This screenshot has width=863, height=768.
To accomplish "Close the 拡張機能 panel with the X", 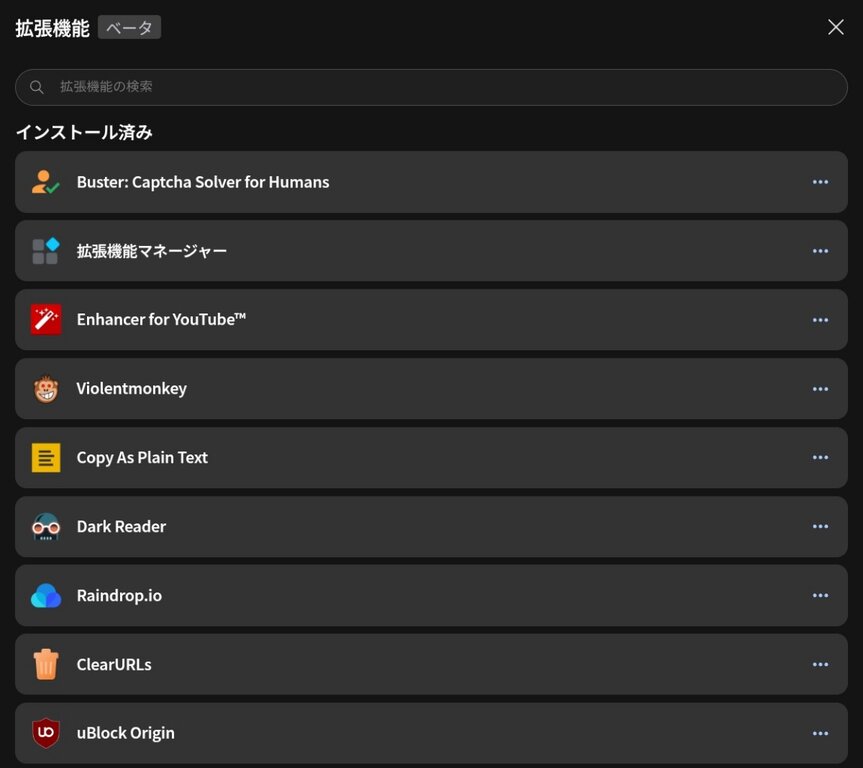I will tap(836, 27).
